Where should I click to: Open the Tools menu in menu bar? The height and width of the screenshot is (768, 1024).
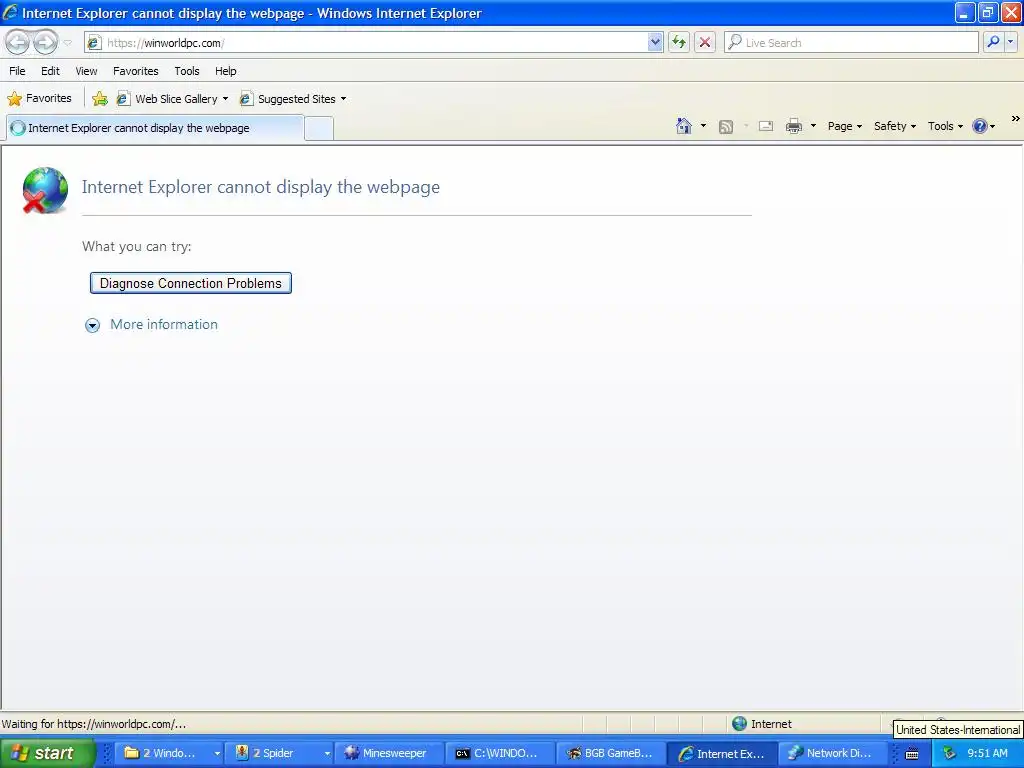click(x=187, y=71)
